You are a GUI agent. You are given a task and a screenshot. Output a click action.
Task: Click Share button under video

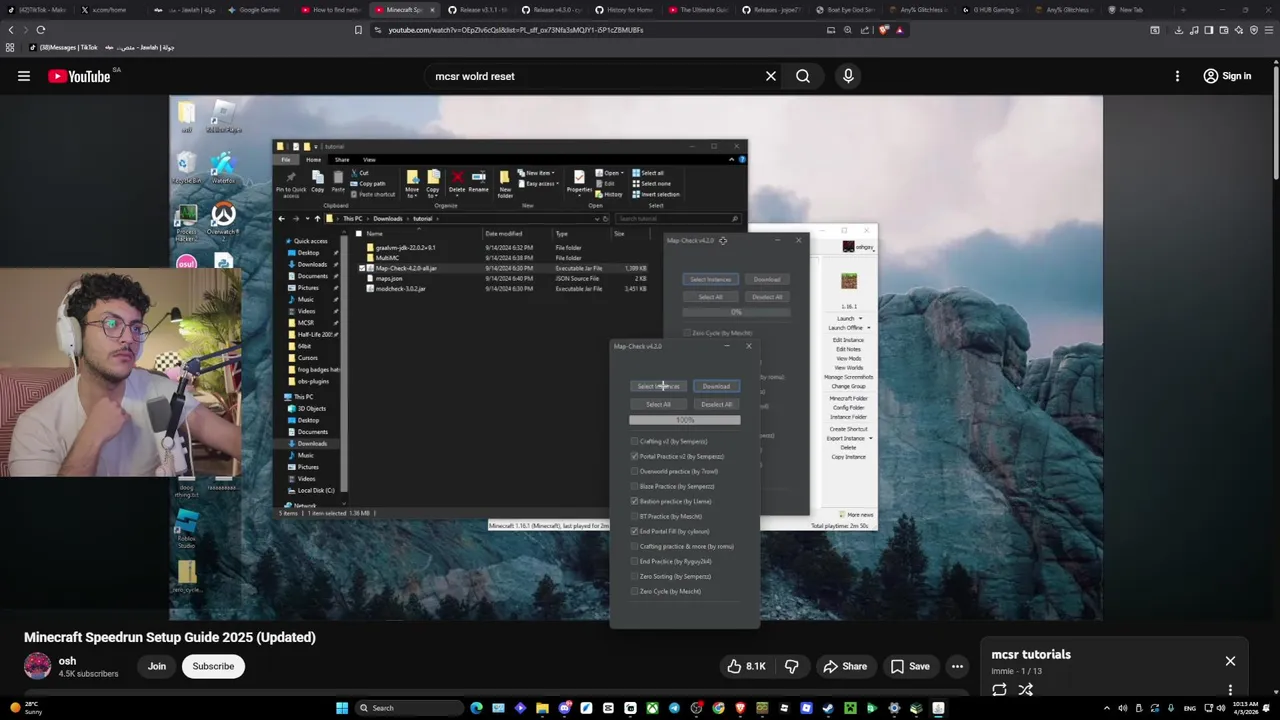click(x=844, y=666)
